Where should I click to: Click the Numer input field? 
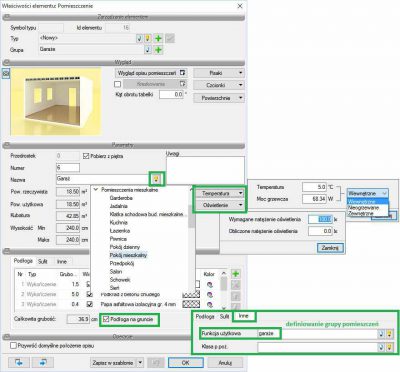click(x=68, y=168)
